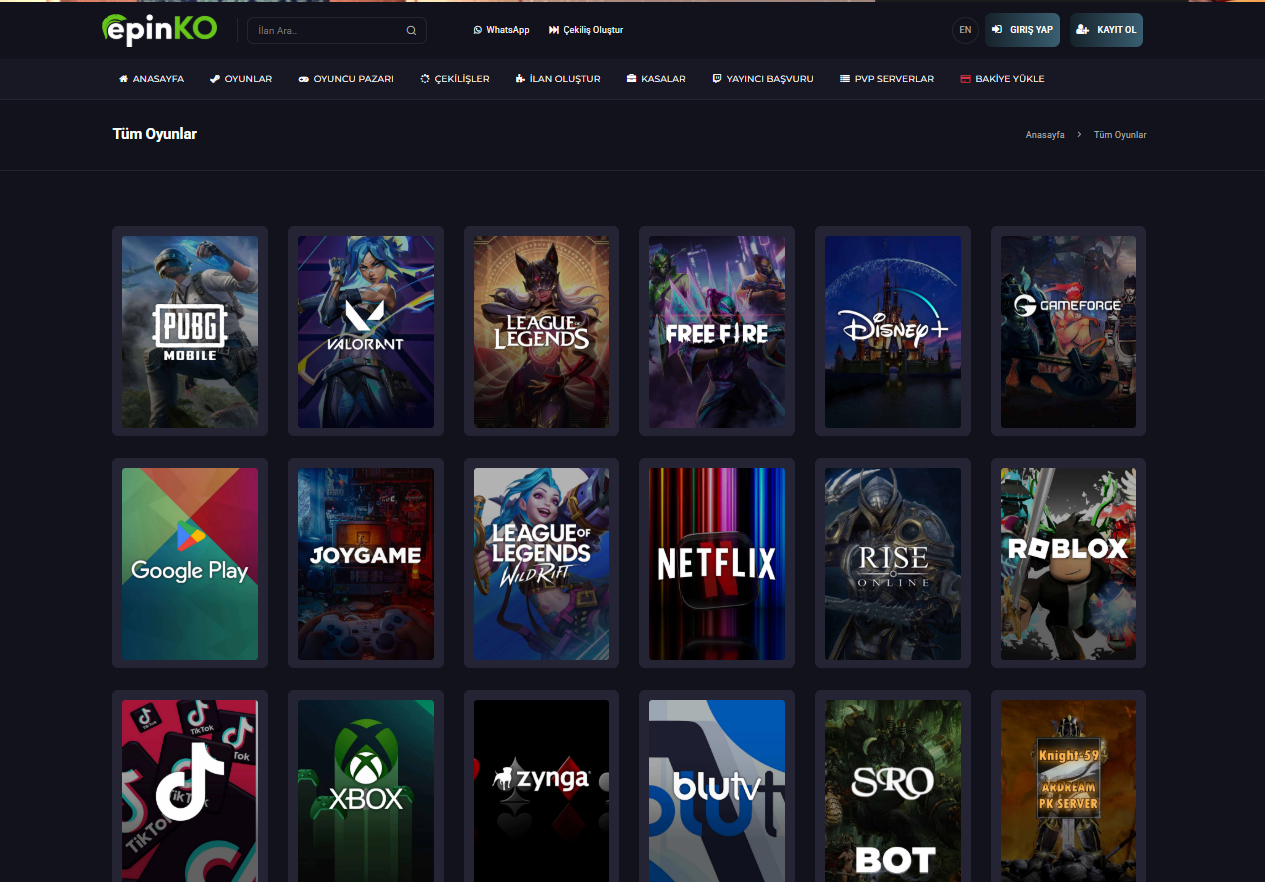Switch language with the EN button
Image resolution: width=1265 pixels, height=882 pixels.
[x=965, y=30]
